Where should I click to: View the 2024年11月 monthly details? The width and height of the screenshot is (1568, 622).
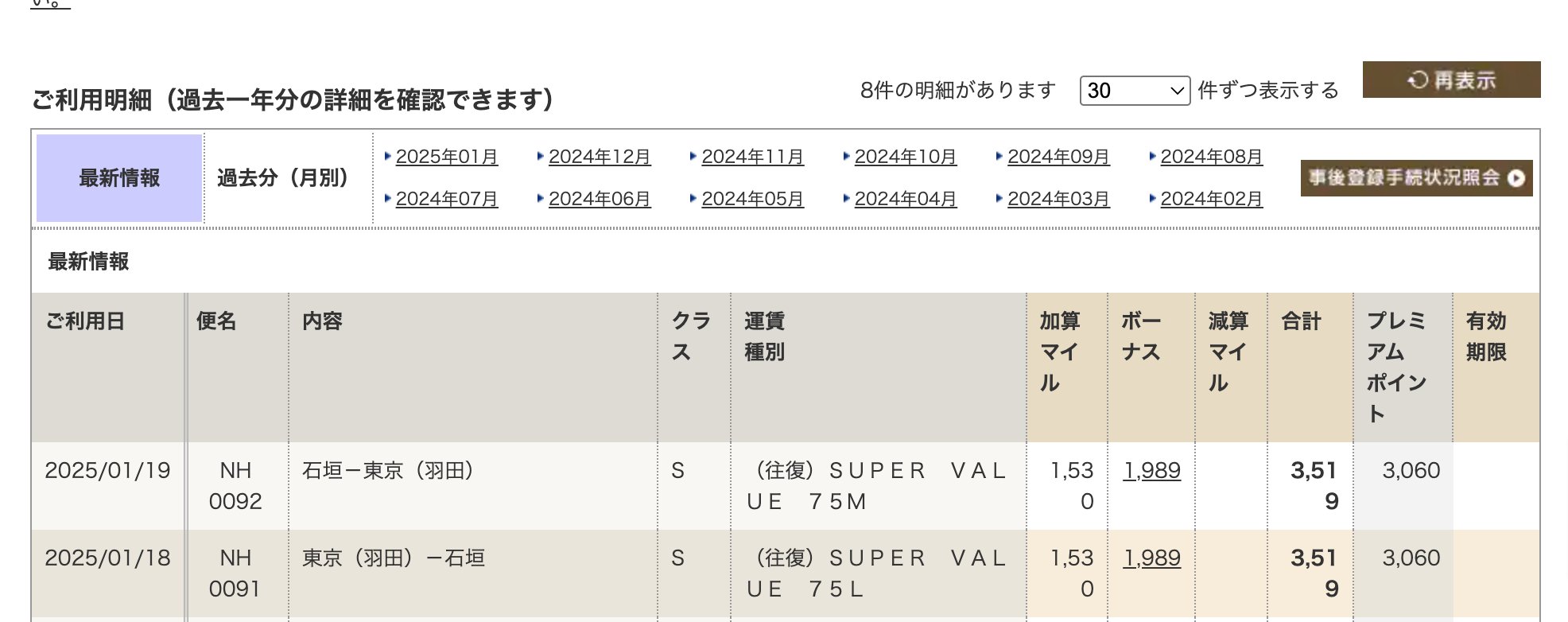pyautogui.click(x=752, y=157)
